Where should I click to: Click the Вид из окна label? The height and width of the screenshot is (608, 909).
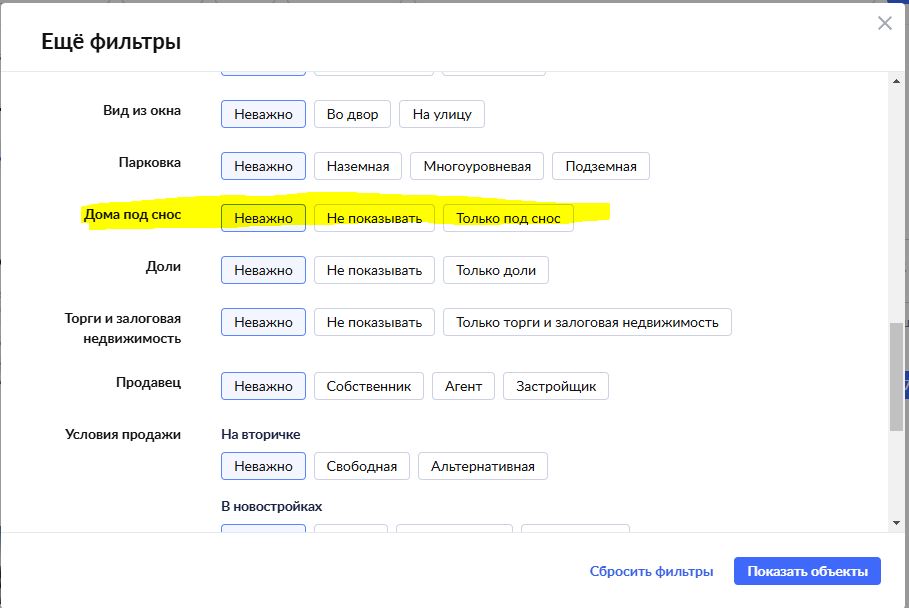click(x=142, y=110)
